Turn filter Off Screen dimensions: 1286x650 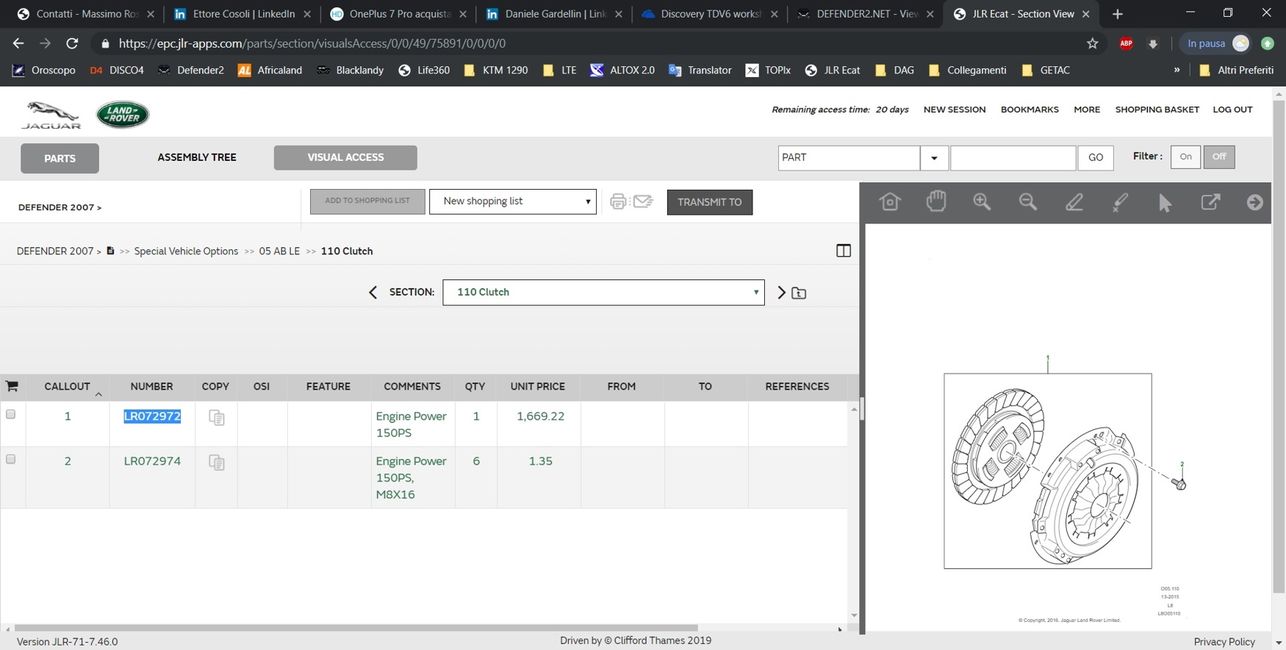pos(1219,157)
